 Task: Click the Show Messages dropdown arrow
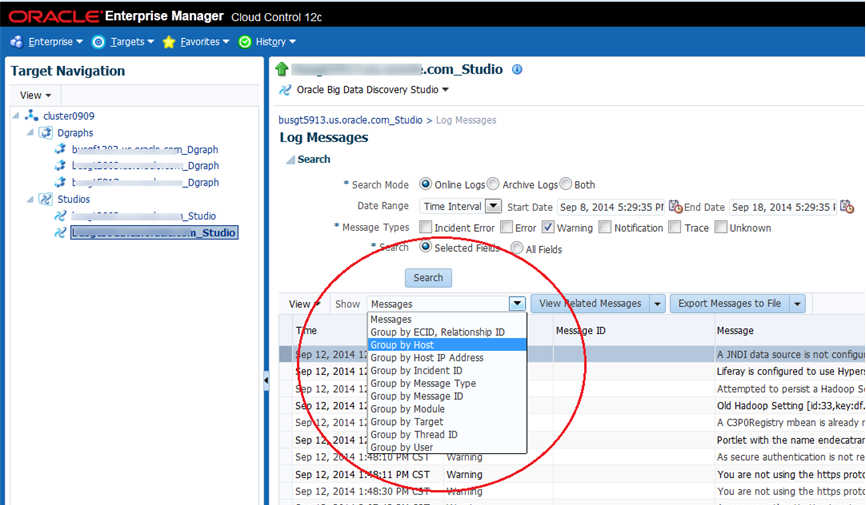coord(517,303)
